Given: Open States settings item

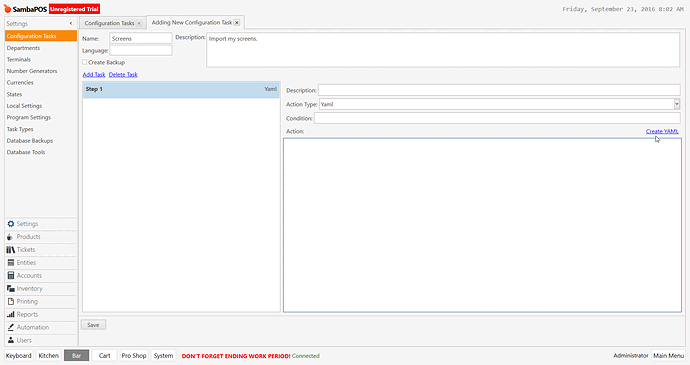Looking at the screenshot, I should [x=14, y=94].
